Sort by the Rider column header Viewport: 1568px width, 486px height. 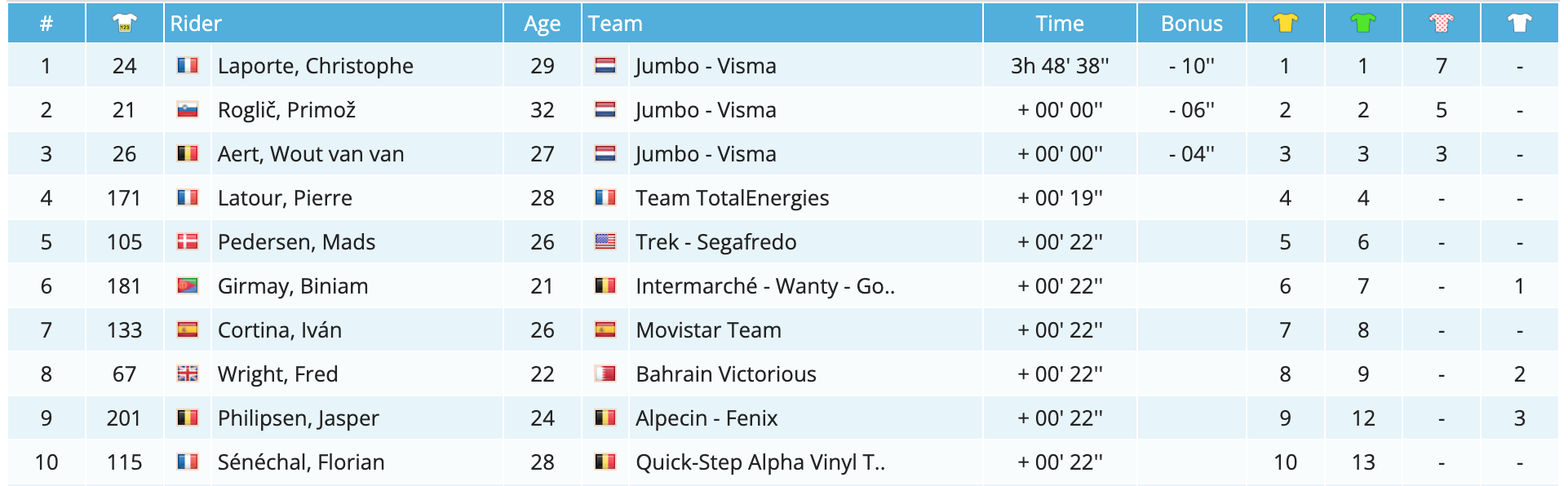(x=196, y=24)
